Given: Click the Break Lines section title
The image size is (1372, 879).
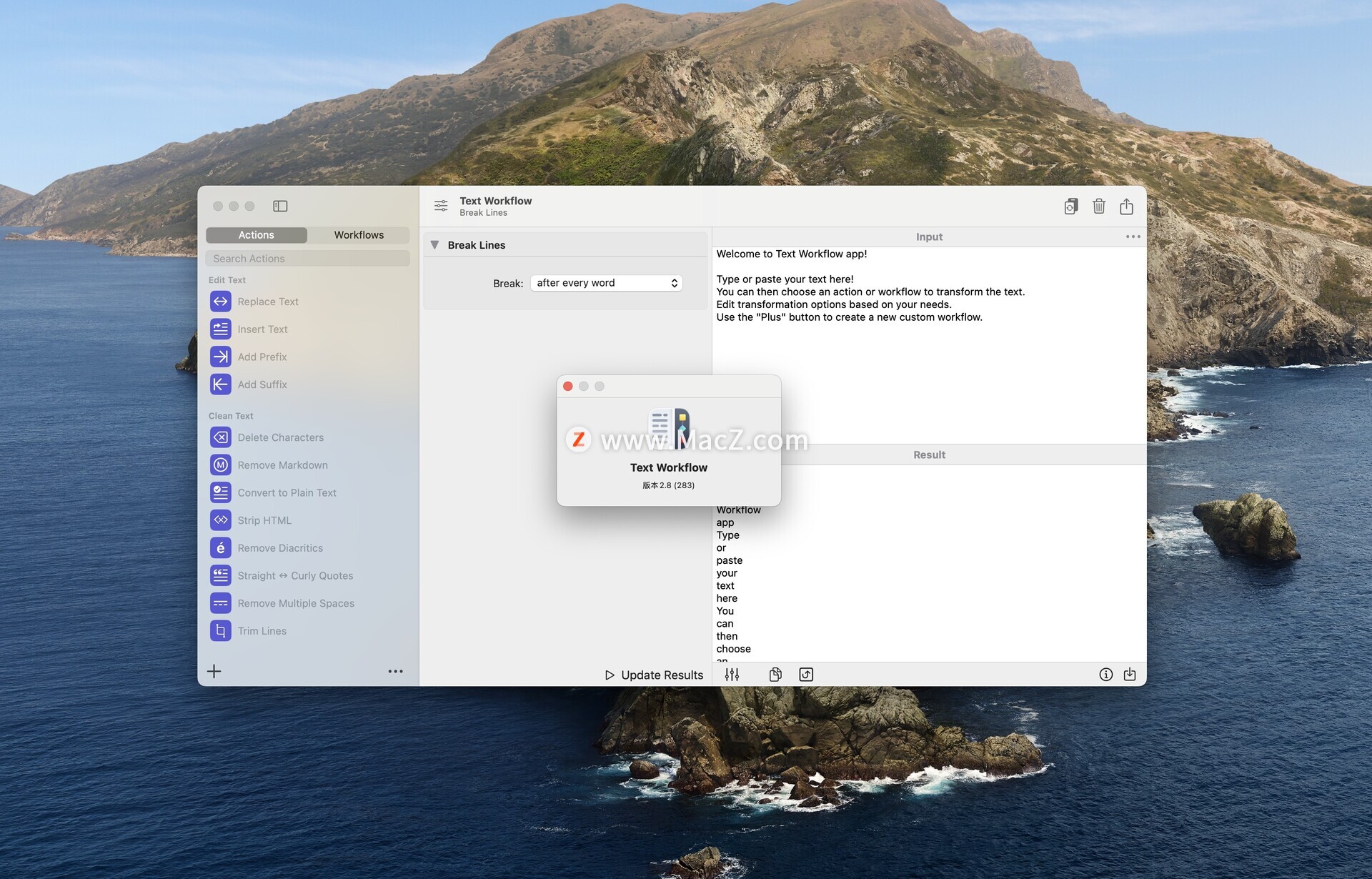Looking at the screenshot, I should pyautogui.click(x=477, y=245).
